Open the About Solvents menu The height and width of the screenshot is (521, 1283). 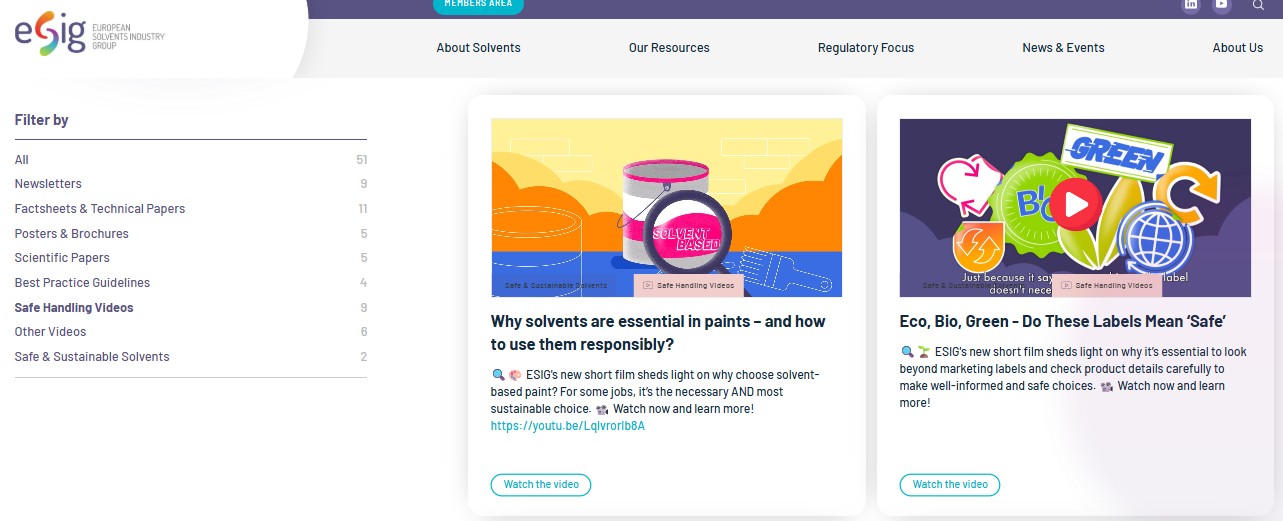tap(478, 48)
